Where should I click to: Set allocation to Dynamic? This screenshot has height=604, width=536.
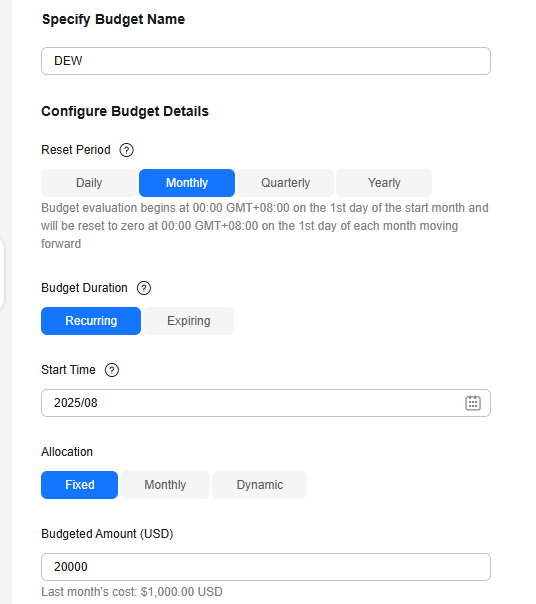click(259, 485)
